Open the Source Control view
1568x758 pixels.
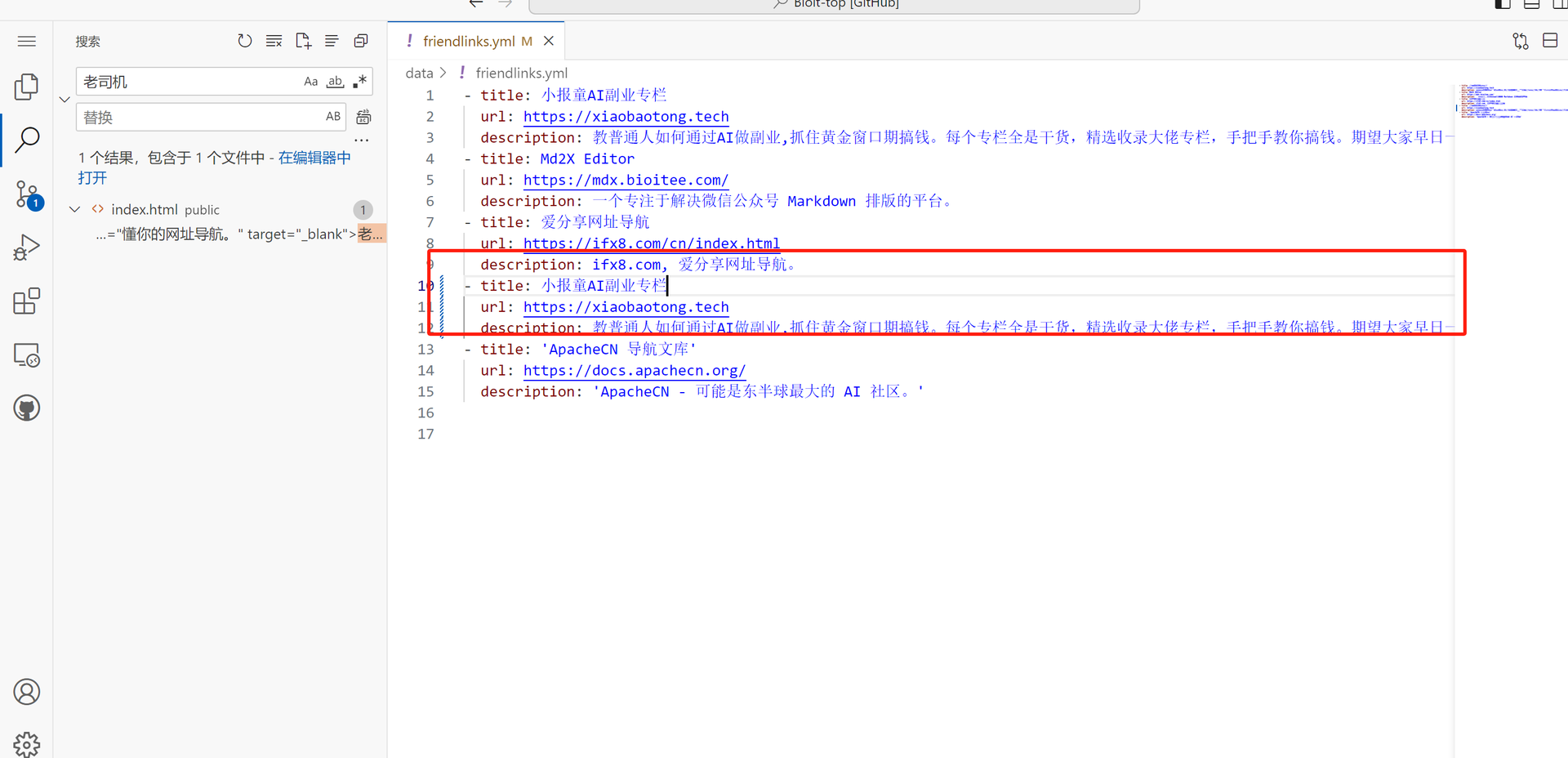click(x=26, y=194)
